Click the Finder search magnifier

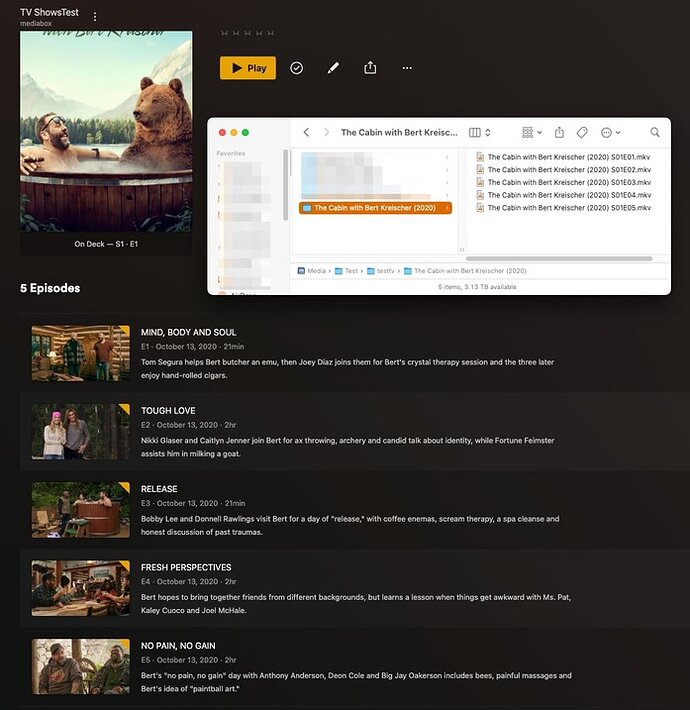point(655,132)
